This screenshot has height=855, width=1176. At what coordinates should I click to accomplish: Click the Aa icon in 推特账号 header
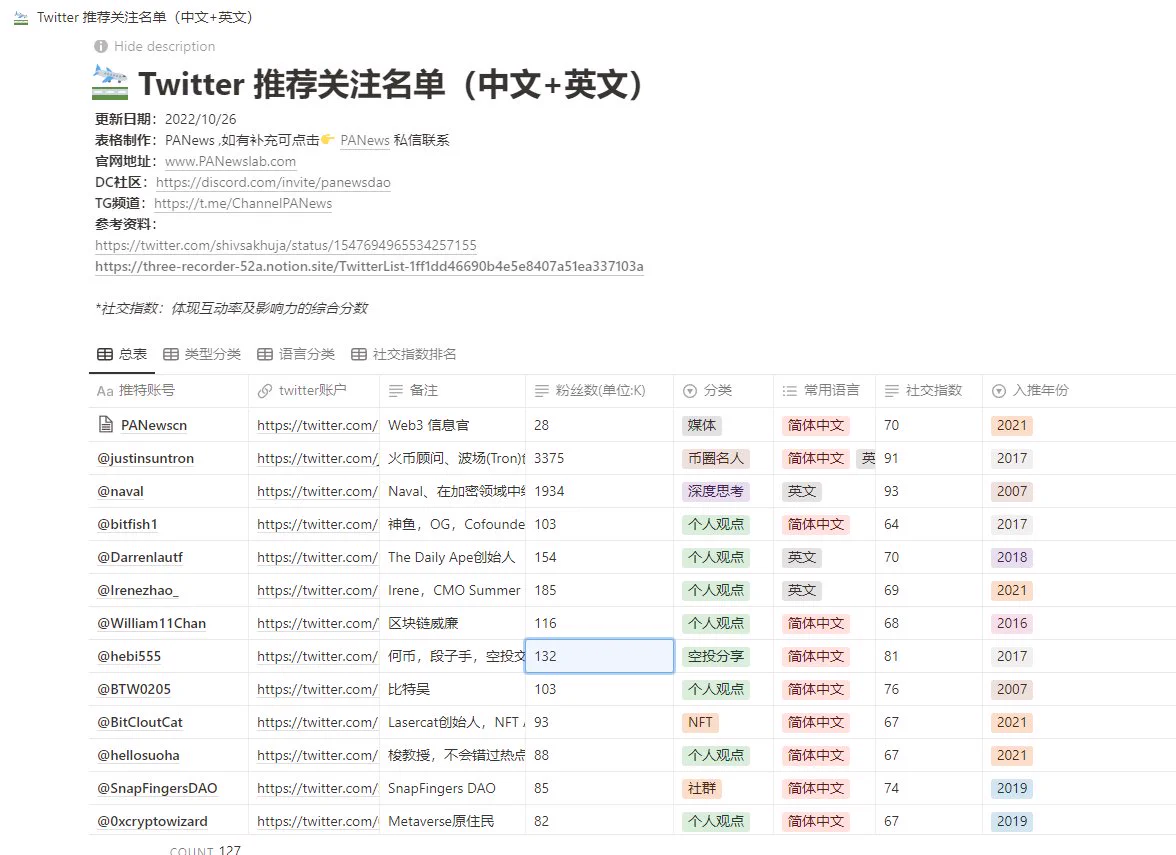tap(105, 391)
